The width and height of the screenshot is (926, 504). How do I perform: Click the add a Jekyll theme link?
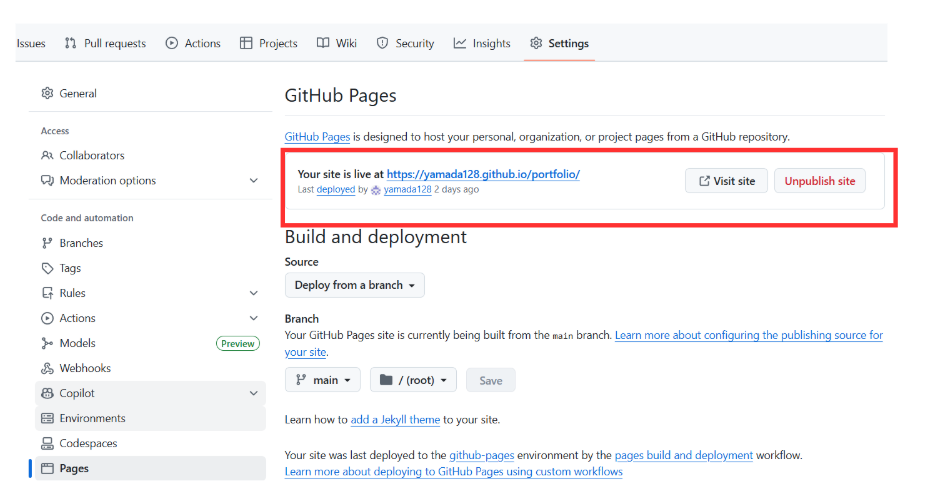coord(395,420)
